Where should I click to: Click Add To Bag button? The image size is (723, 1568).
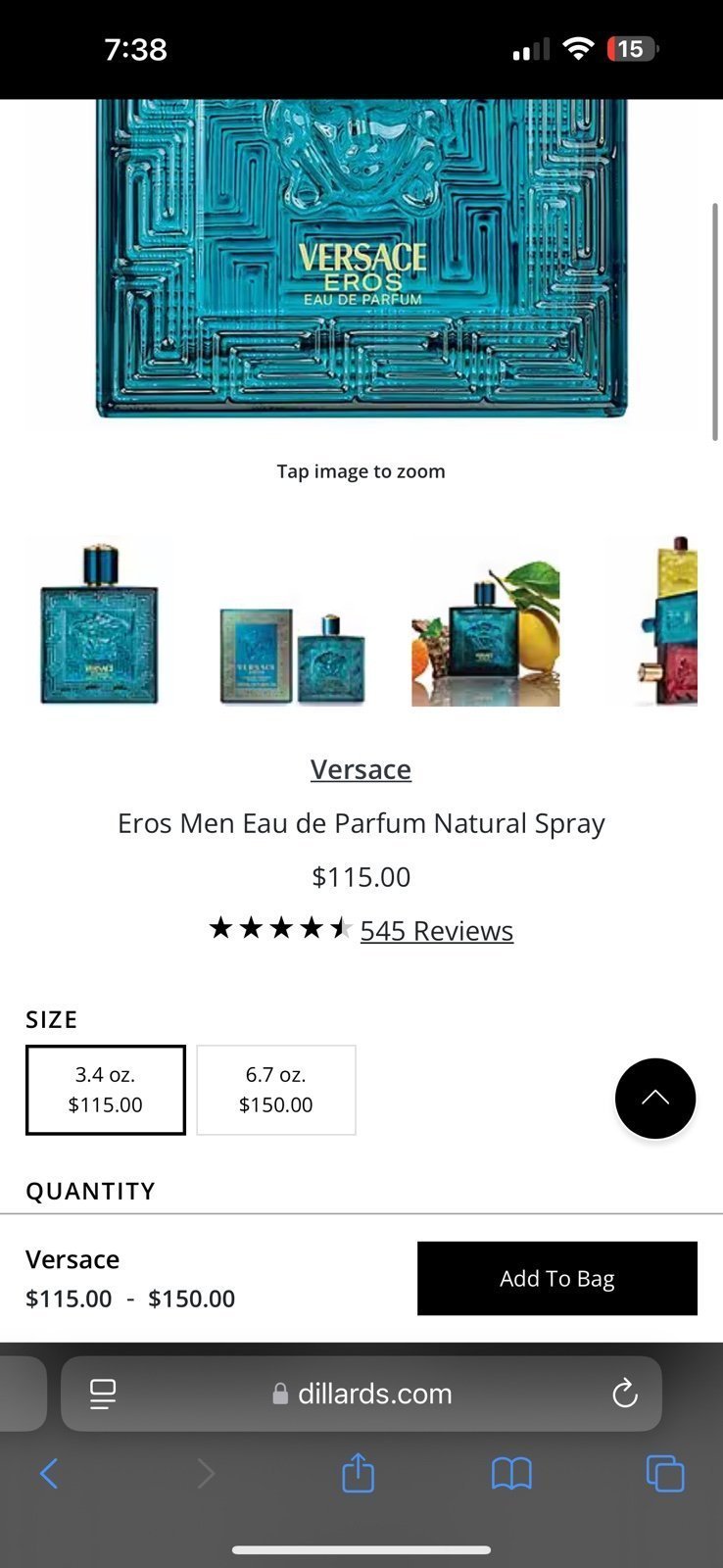pos(557,1278)
